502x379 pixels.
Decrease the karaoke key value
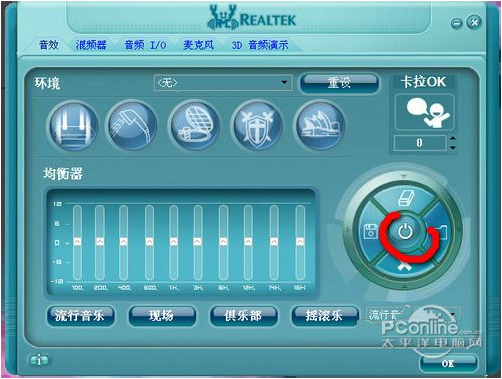click(453, 147)
